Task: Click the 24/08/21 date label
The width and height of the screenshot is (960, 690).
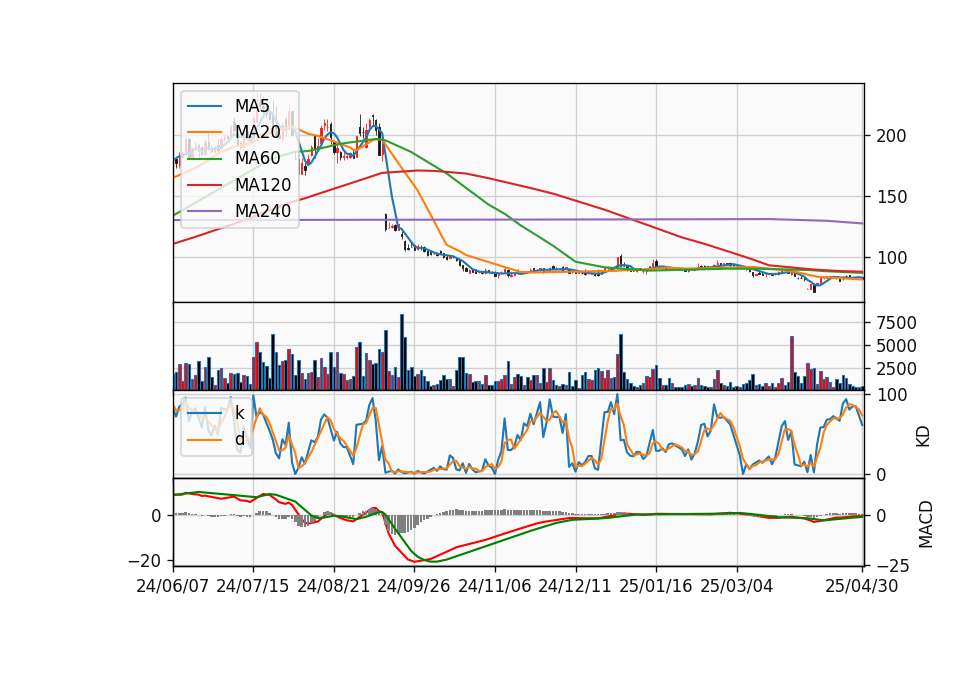Action: tap(334, 586)
